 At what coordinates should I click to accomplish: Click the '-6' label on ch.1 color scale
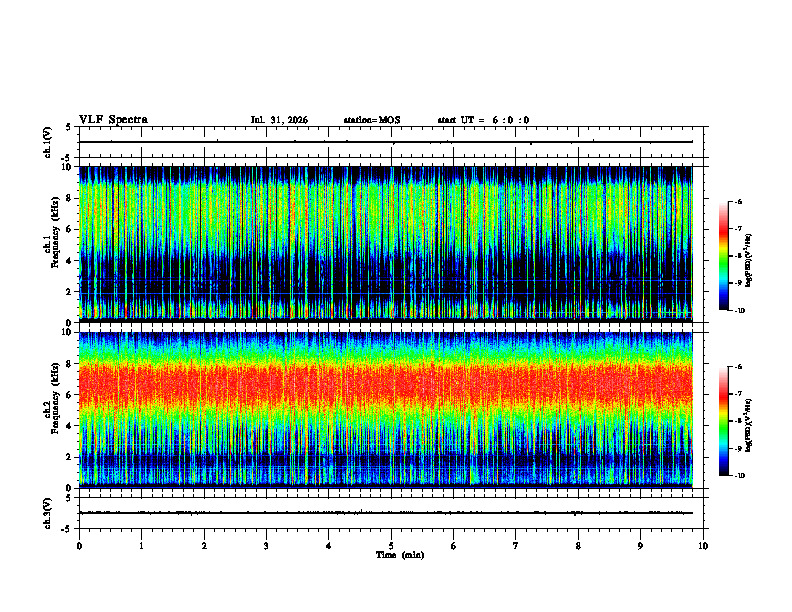739,201
